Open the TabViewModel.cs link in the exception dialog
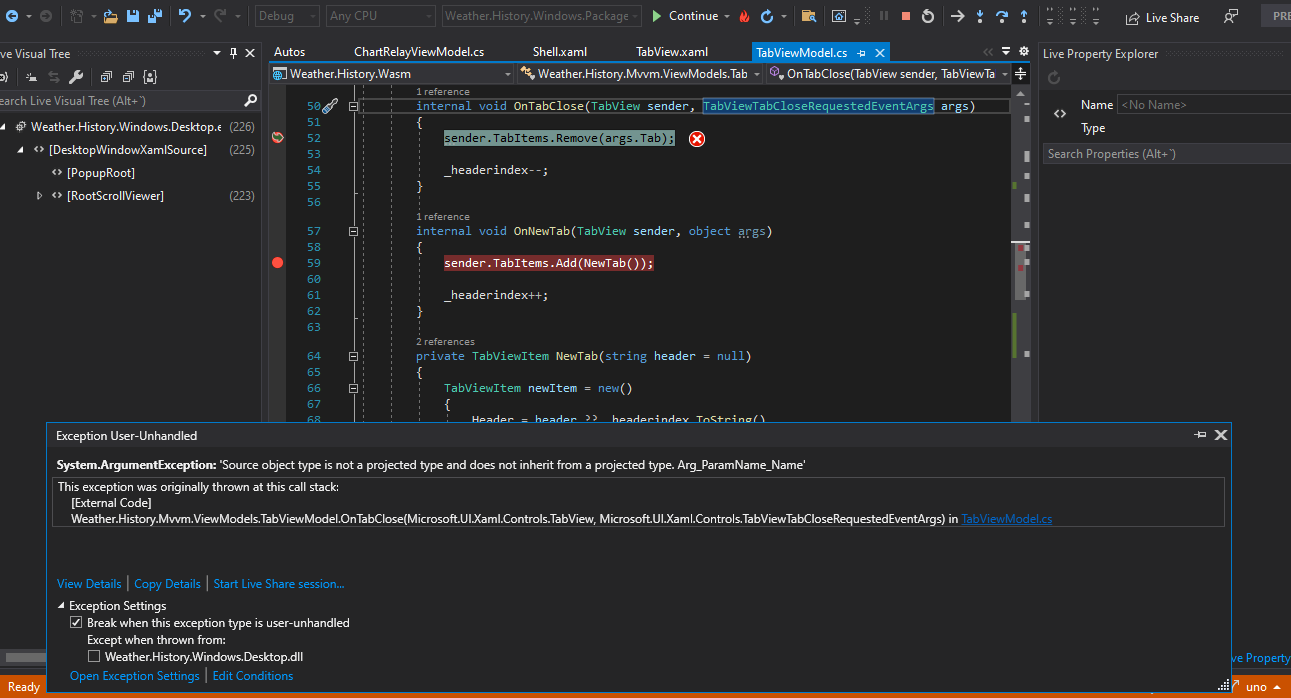The width and height of the screenshot is (1291, 698). click(1006, 518)
